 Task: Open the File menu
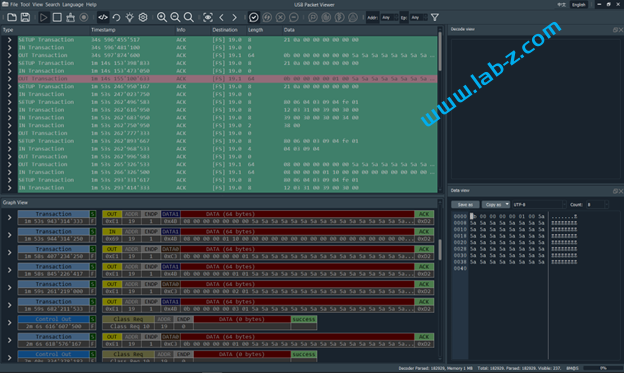click(14, 4)
